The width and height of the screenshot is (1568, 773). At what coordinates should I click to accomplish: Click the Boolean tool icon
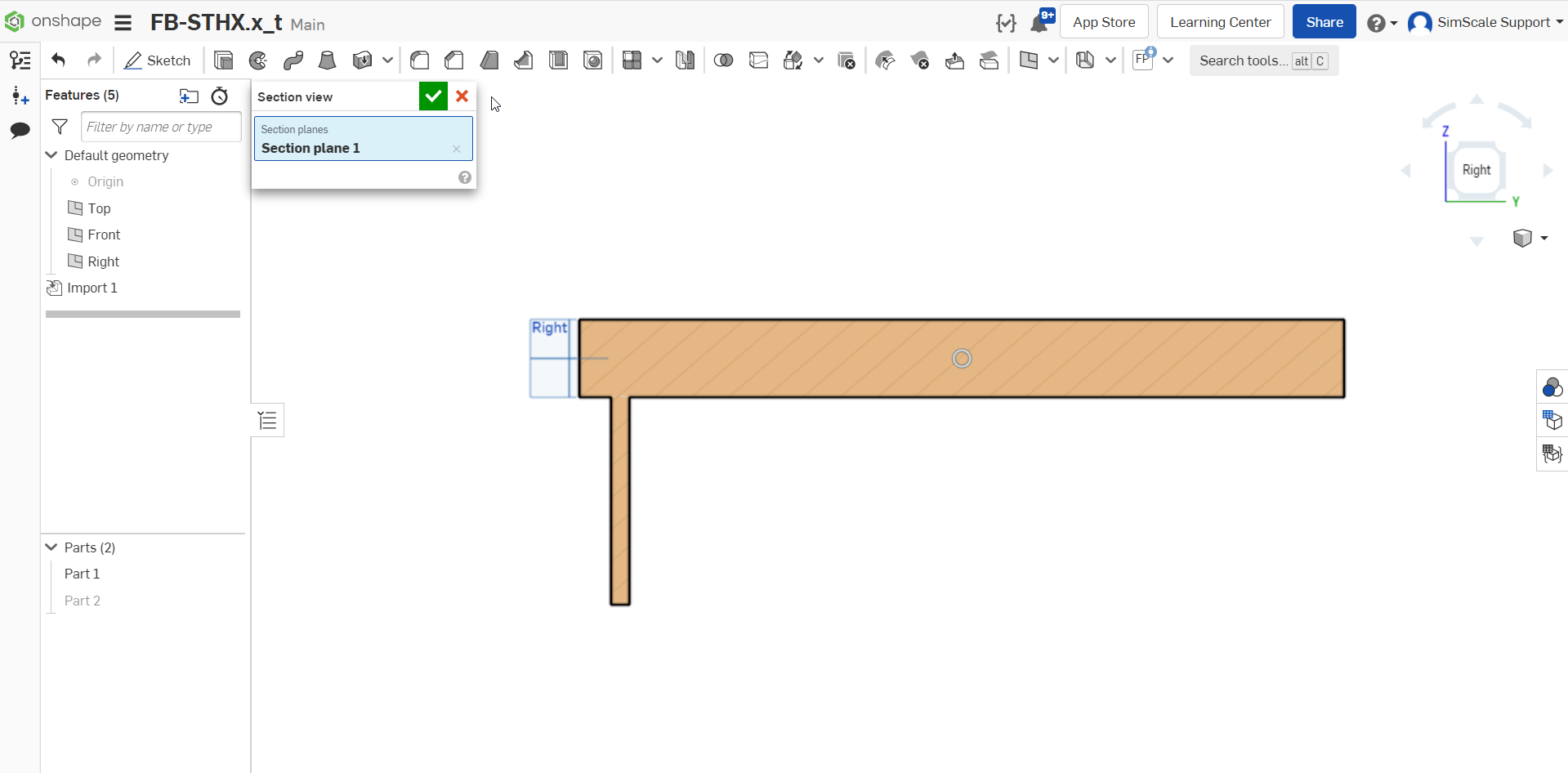click(723, 60)
